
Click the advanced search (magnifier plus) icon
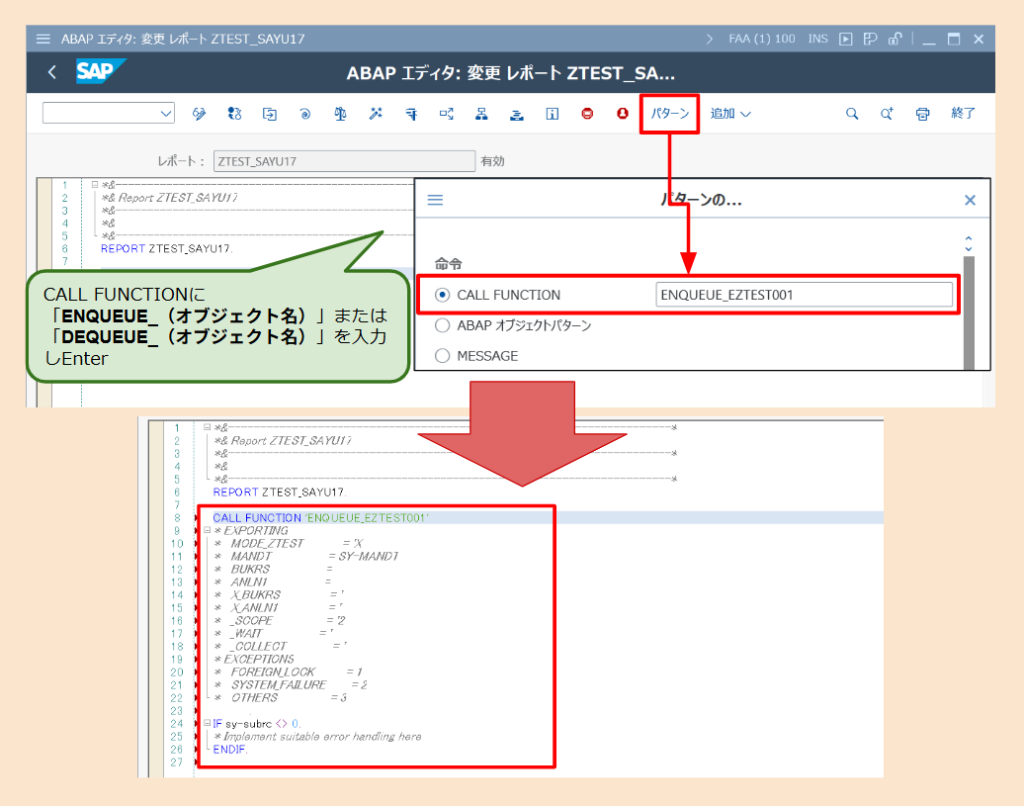pyautogui.click(x=886, y=113)
